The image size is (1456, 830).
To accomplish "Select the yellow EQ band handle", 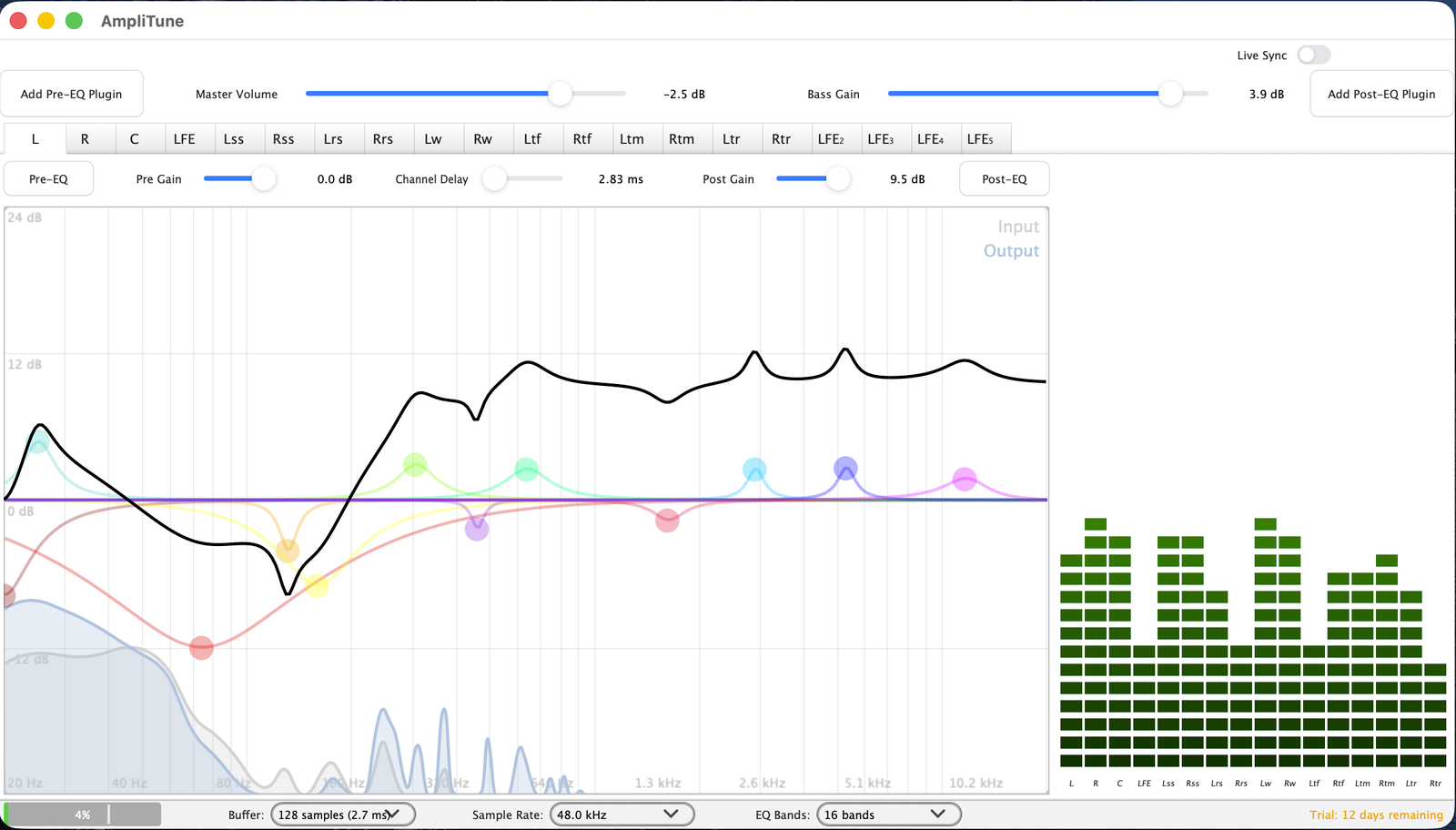I will pos(316,586).
